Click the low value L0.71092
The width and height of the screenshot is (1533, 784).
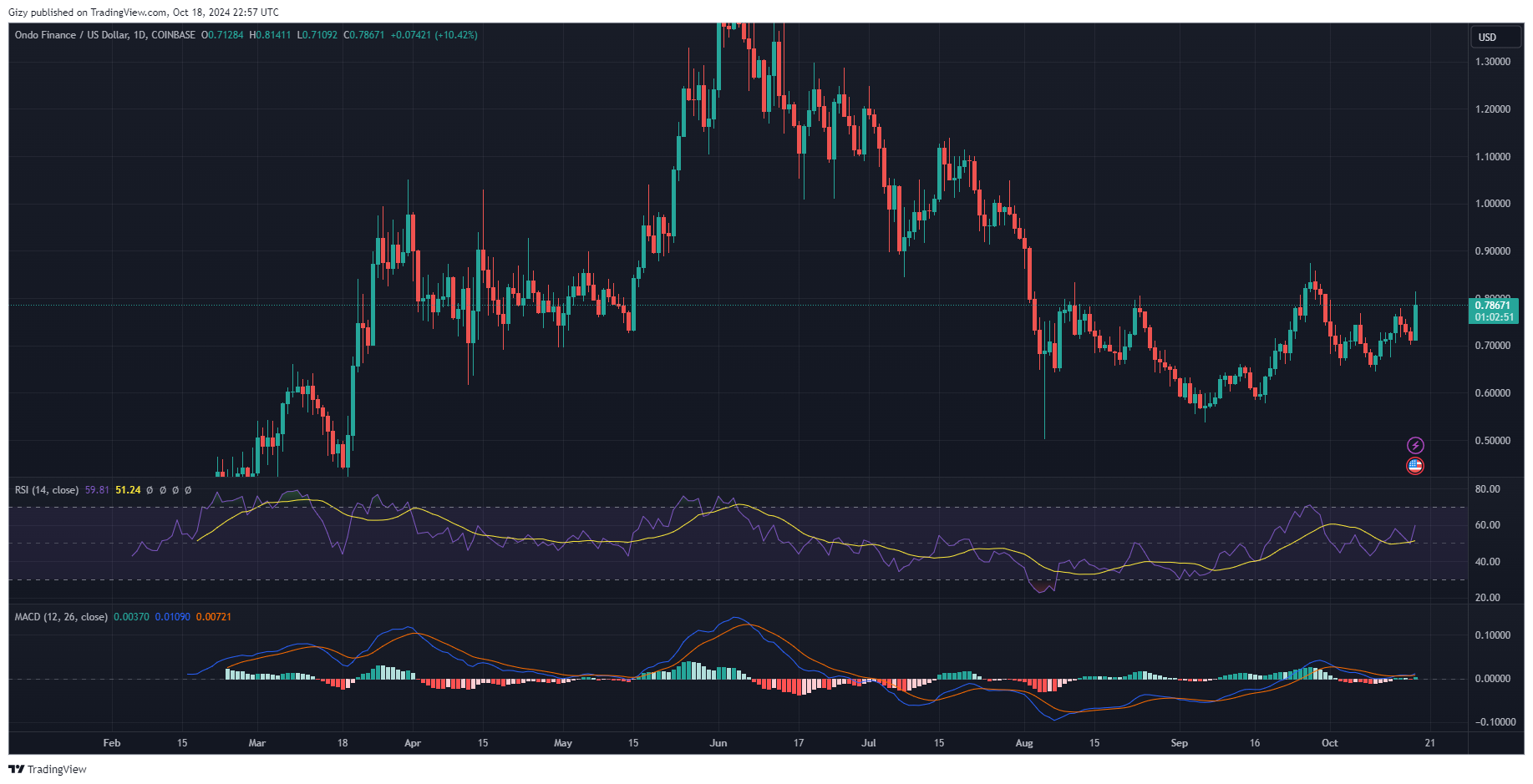tap(317, 35)
